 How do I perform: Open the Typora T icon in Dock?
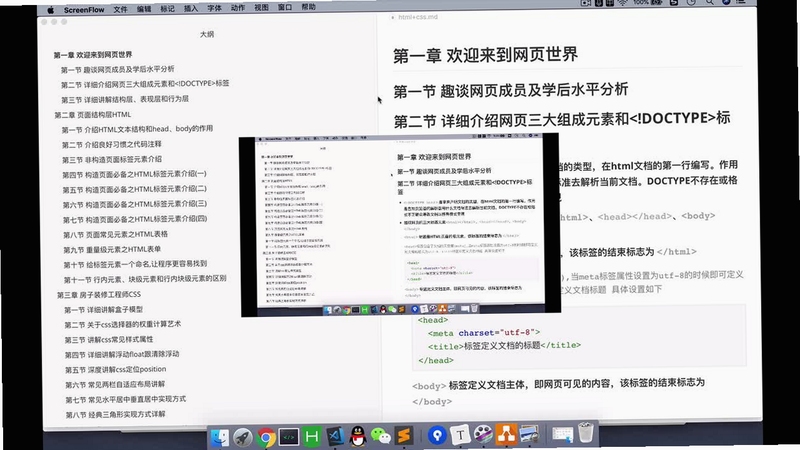click(460, 435)
